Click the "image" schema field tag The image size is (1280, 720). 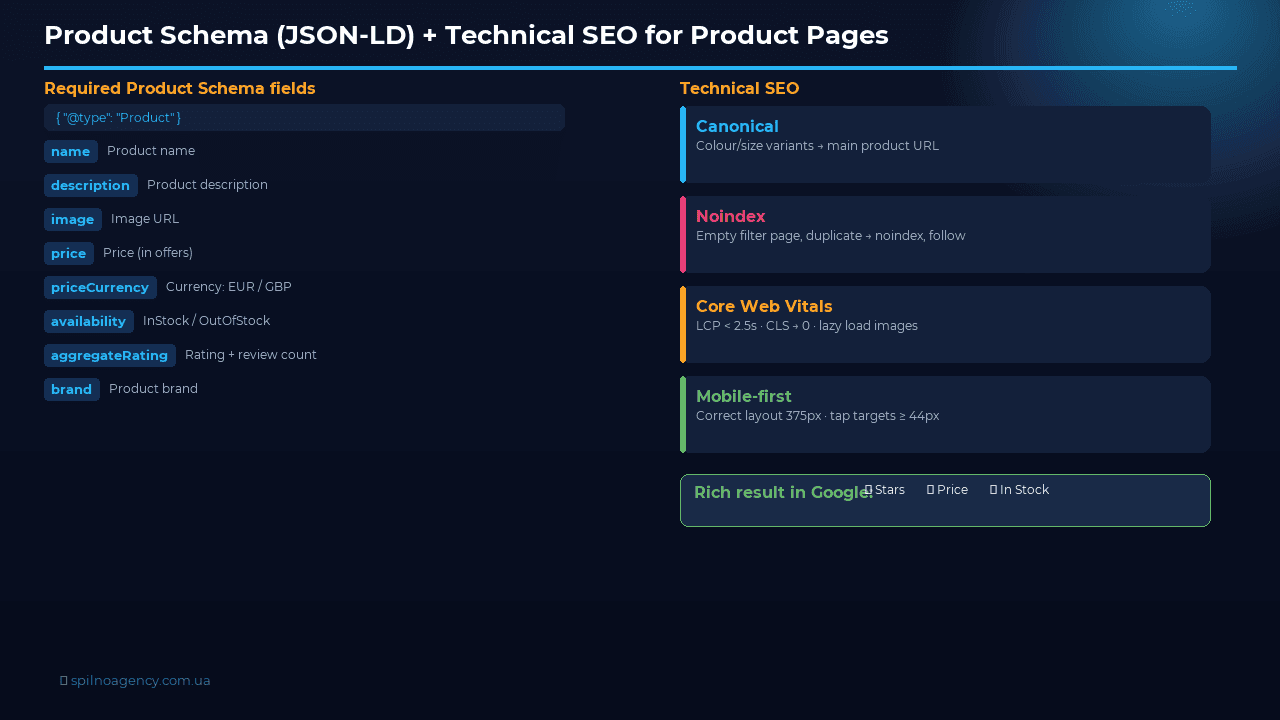pyautogui.click(x=73, y=219)
